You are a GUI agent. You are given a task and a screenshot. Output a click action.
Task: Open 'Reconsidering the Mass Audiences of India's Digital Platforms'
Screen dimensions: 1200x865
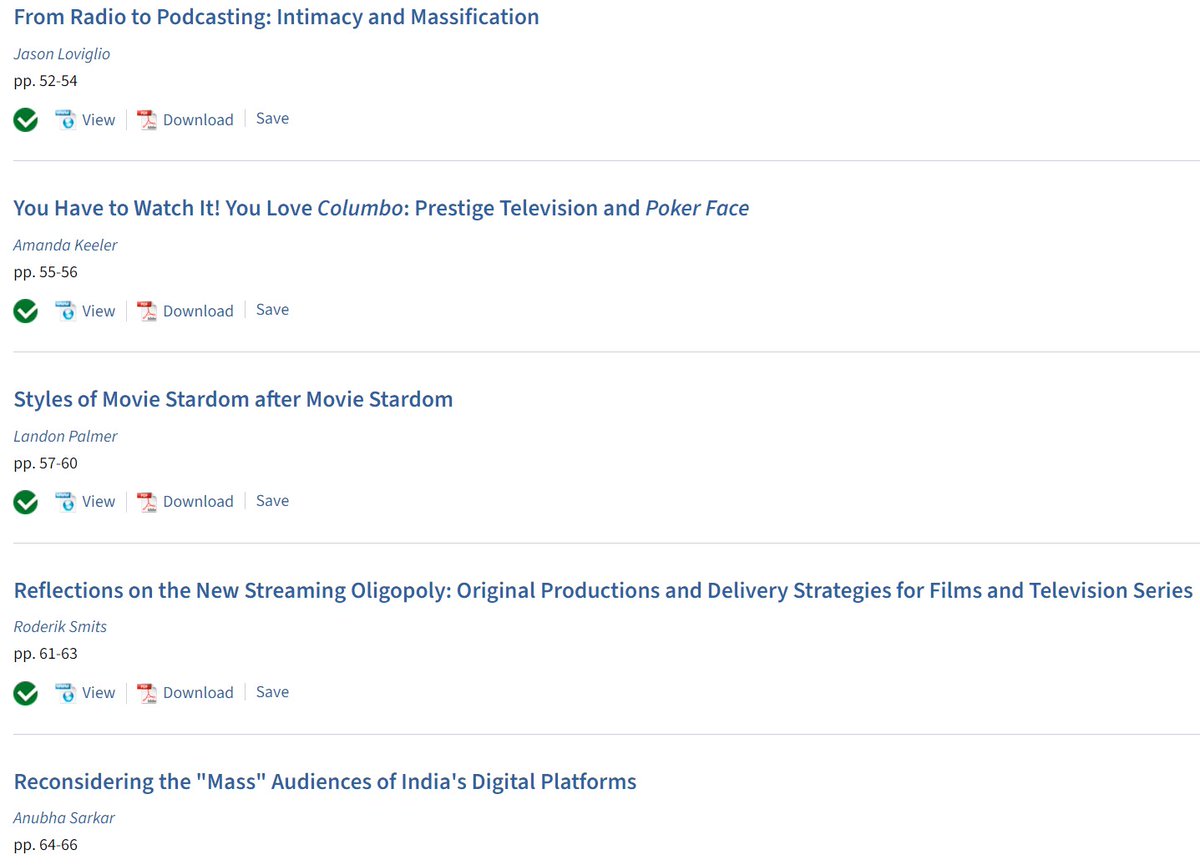[325, 781]
